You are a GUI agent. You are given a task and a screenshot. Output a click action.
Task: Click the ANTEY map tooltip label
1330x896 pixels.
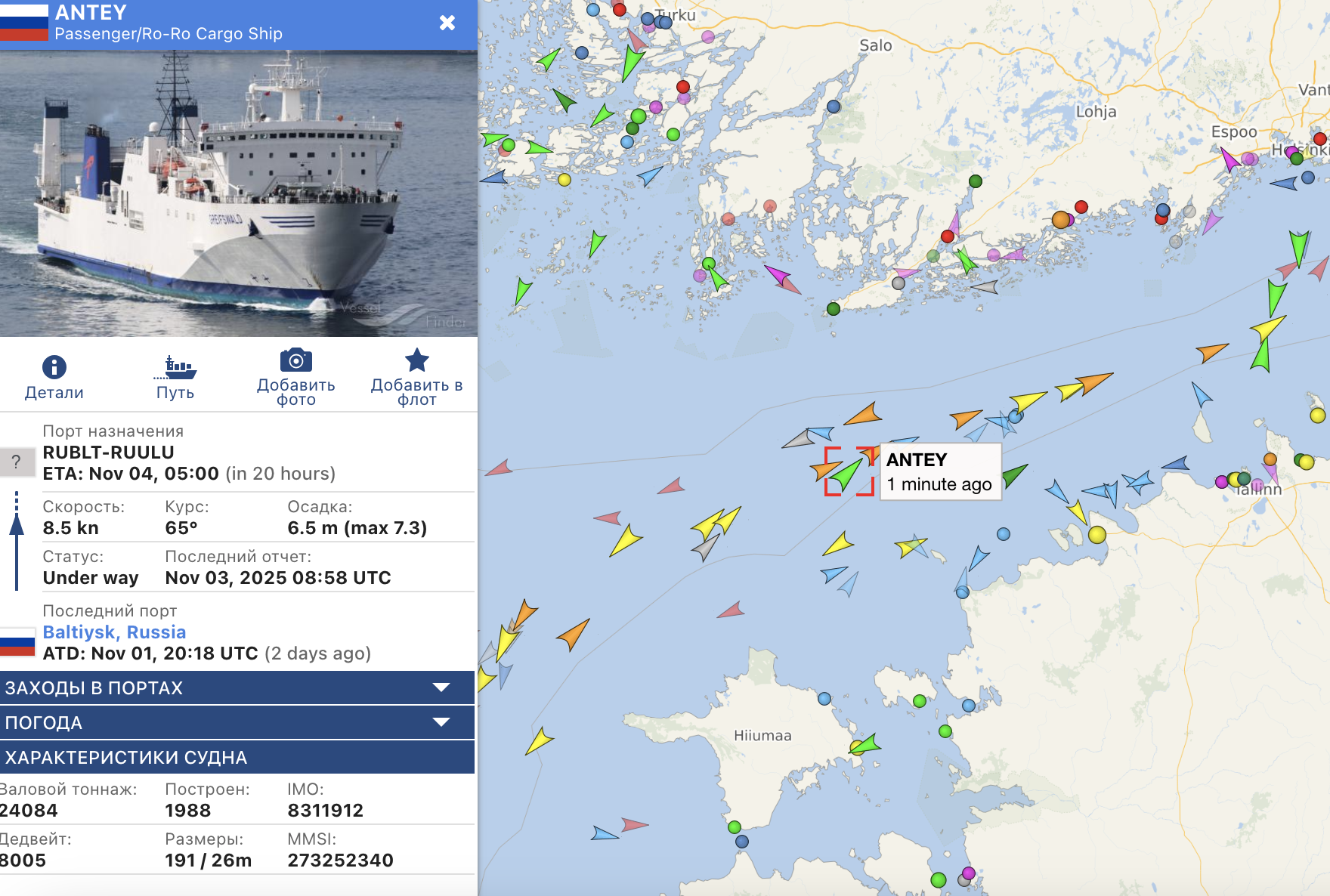[940, 471]
